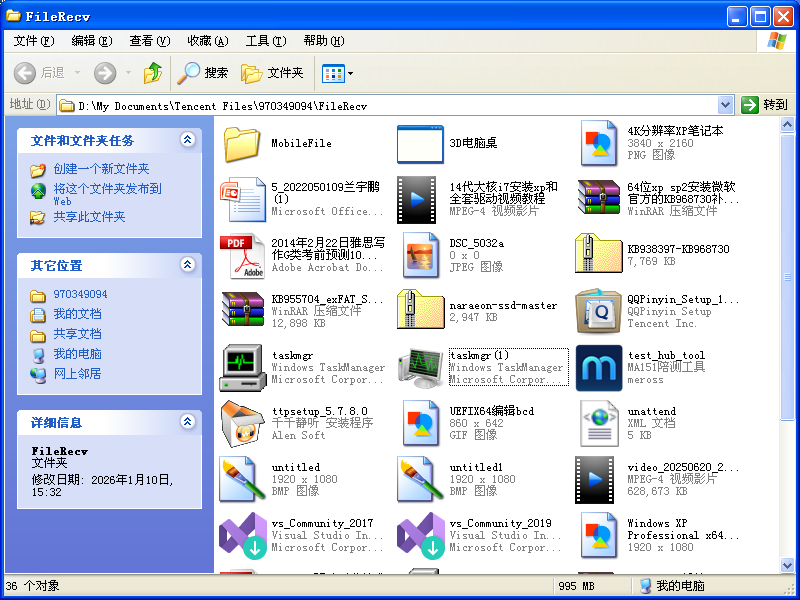
Task: Click the Go (转到) button
Action: tap(765, 105)
